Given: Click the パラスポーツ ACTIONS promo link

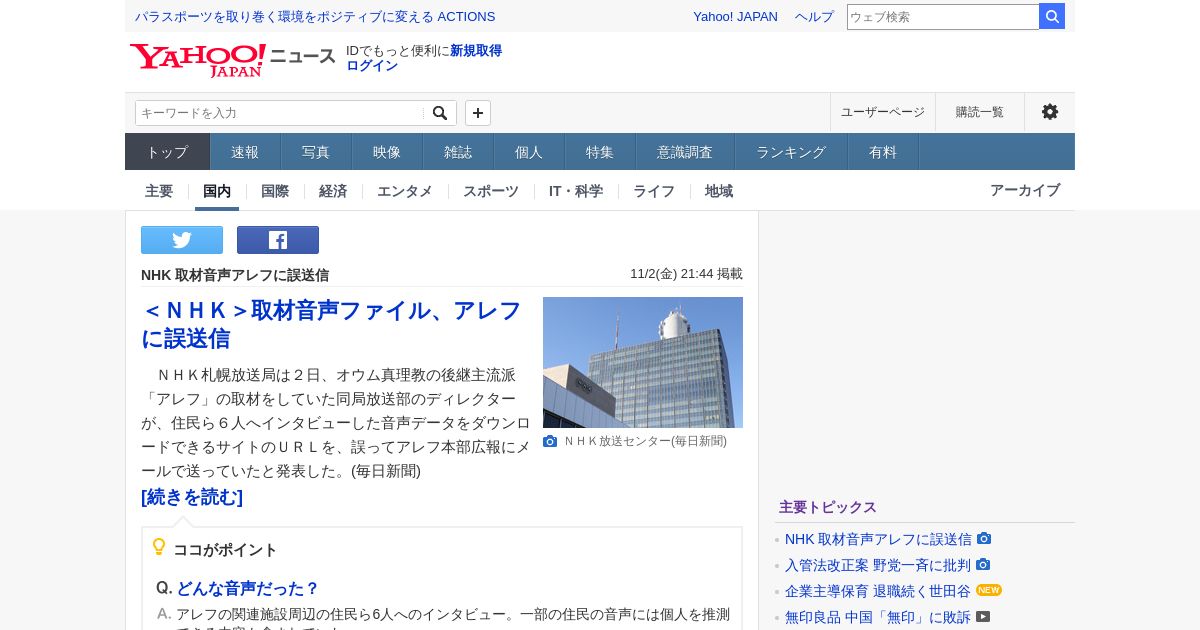Looking at the screenshot, I should click(x=315, y=16).
